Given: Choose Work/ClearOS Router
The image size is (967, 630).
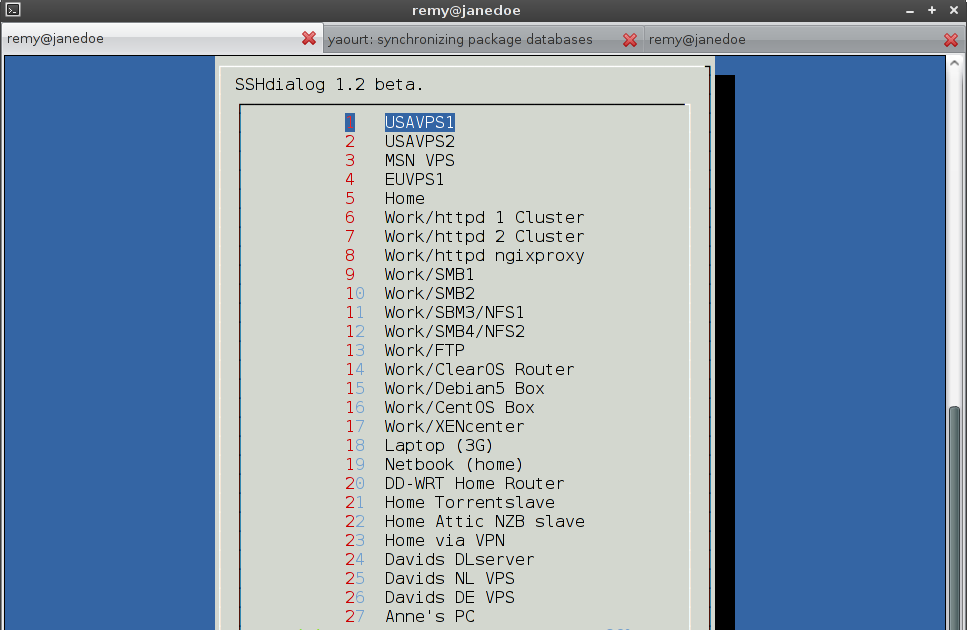Looking at the screenshot, I should [x=479, y=370].
